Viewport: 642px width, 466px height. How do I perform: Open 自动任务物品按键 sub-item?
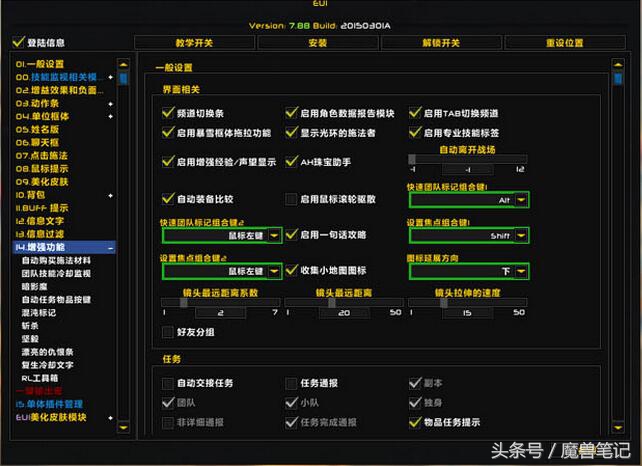[56, 300]
